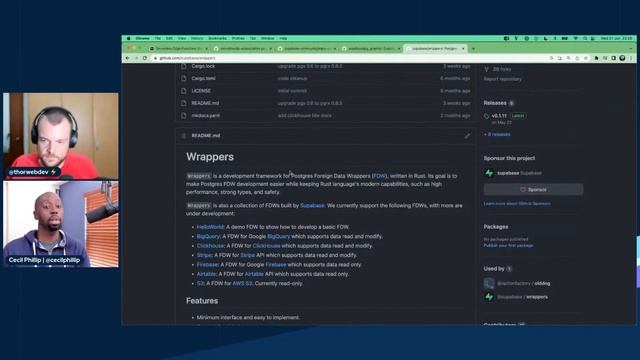The height and width of the screenshot is (360, 640).
Task: Click the Spotlight search icon in menu bar
Action: coord(585,38)
